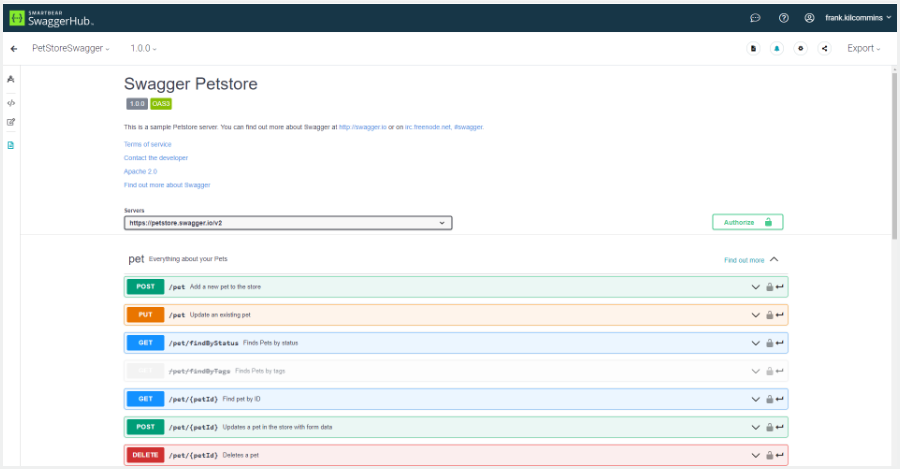
Task: Click the 'pet' tag heading
Action: click(x=137, y=261)
